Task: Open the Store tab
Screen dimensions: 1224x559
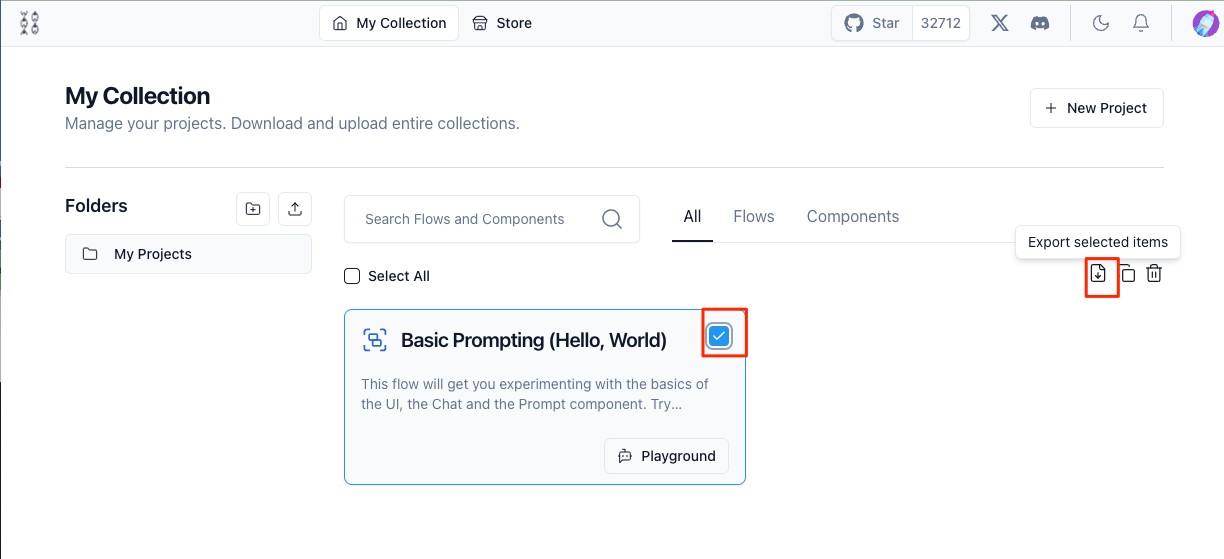Action: click(x=502, y=23)
